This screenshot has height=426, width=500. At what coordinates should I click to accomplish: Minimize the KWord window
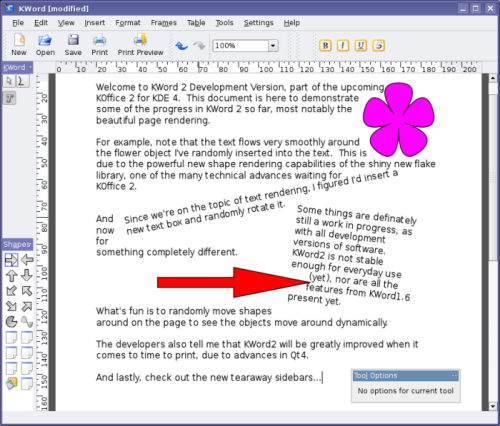coord(463,8)
